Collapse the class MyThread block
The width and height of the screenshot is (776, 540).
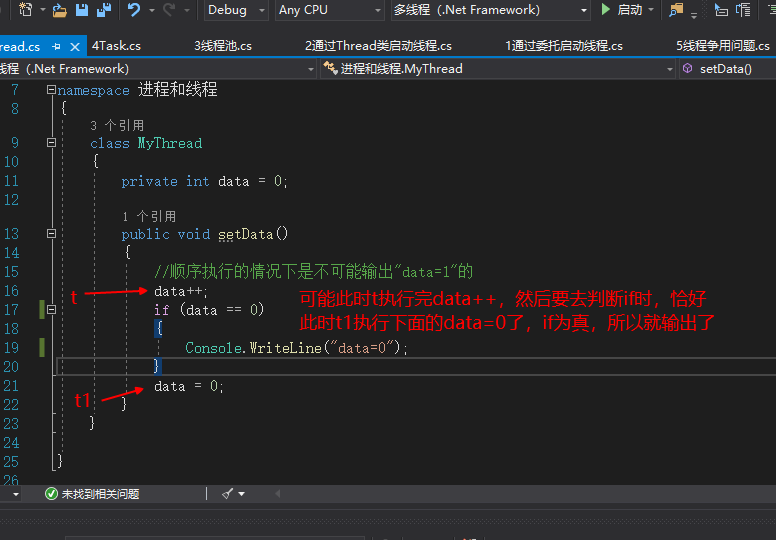pos(51,143)
